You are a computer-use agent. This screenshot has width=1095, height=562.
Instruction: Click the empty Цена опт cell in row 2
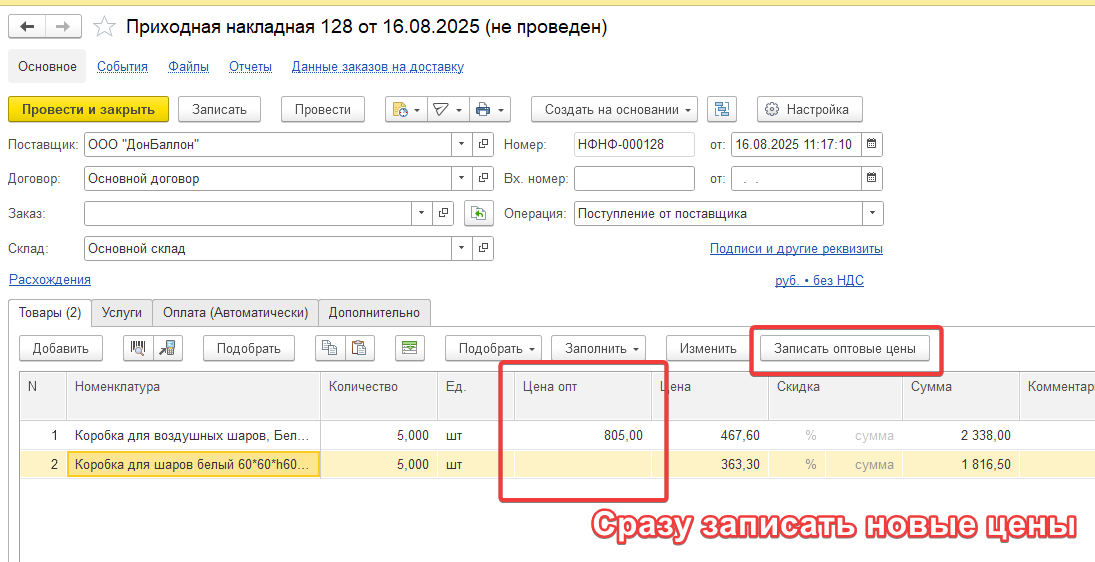point(582,464)
